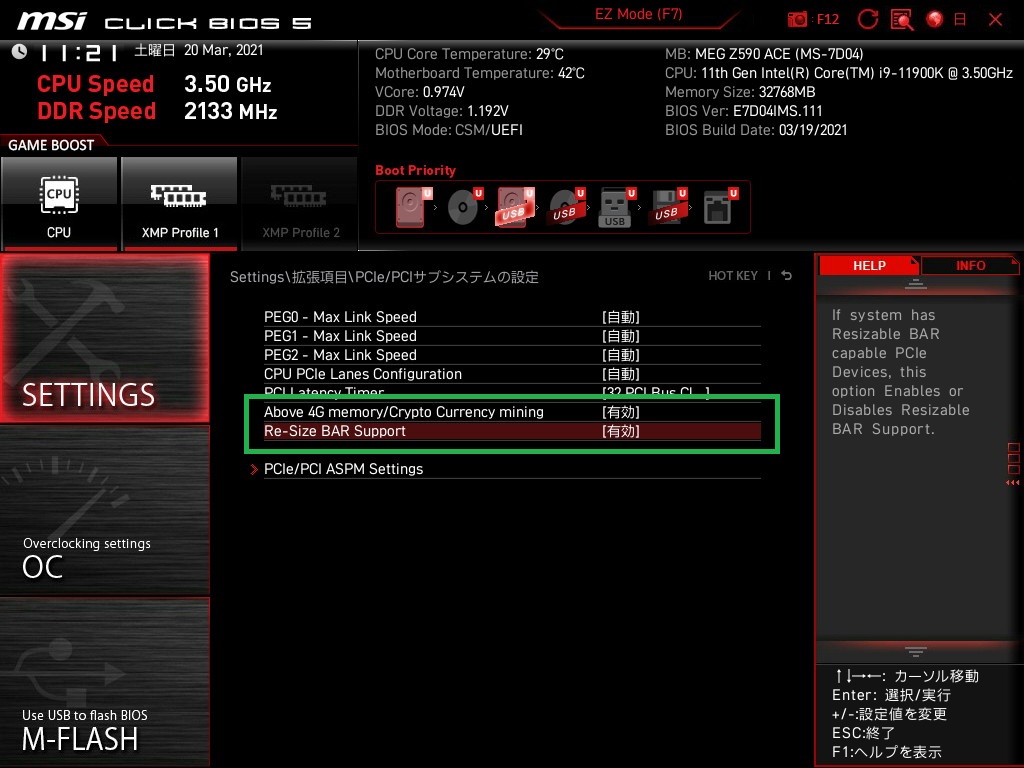This screenshot has width=1024, height=768.
Task: Click the Memory Size 32768MB text
Action: click(x=740, y=92)
